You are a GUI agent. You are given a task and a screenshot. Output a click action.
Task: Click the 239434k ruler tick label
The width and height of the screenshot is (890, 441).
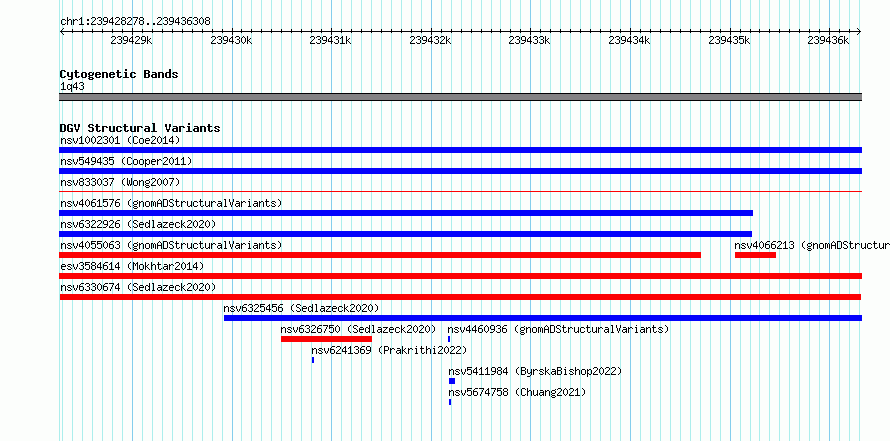(629, 40)
